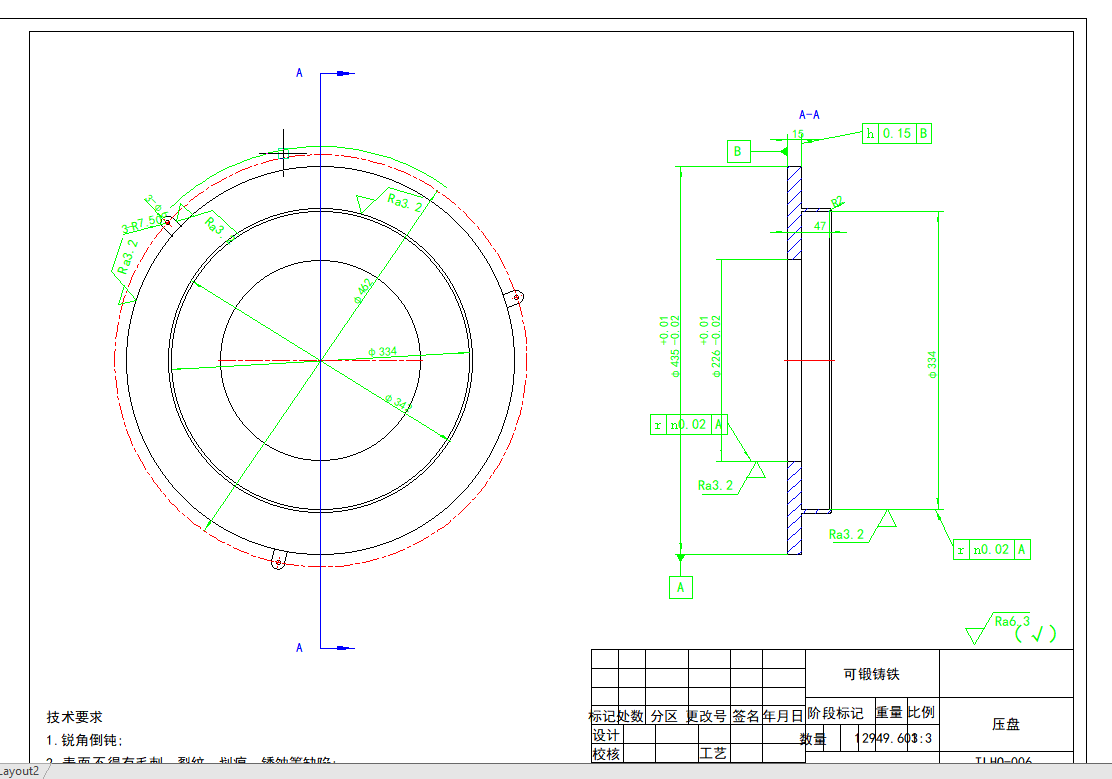Click the 15 thickness dimension
This screenshot has height=779, width=1112.
pos(798,133)
